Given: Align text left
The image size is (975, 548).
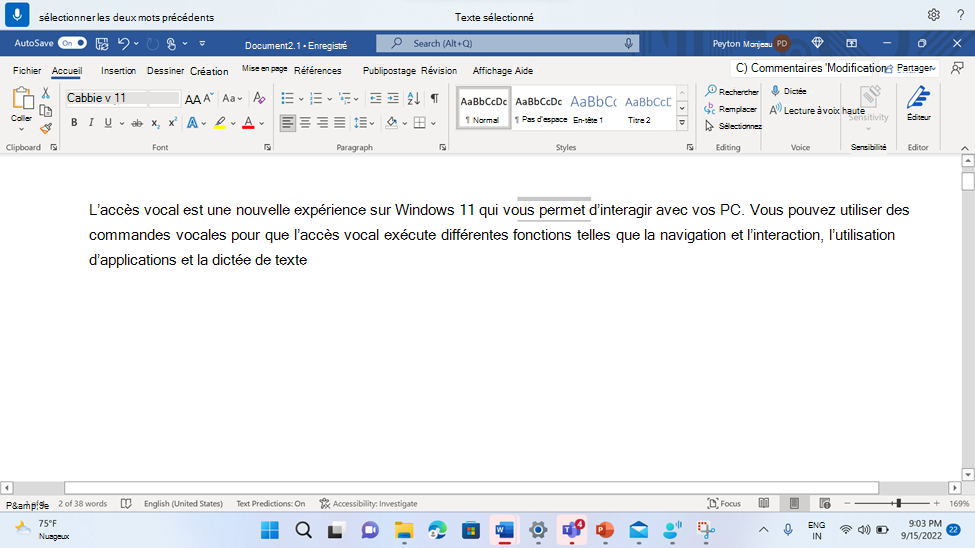Looking at the screenshot, I should tap(287, 123).
